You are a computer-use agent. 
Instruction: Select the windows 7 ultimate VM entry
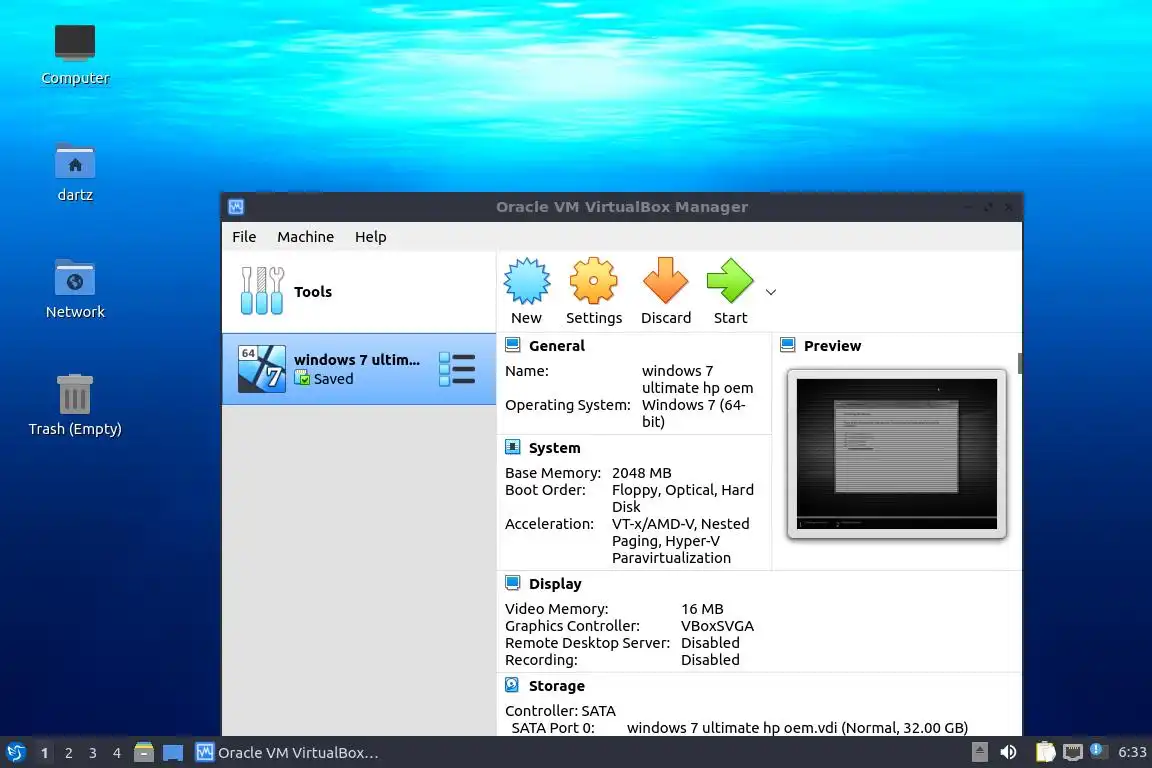(359, 369)
